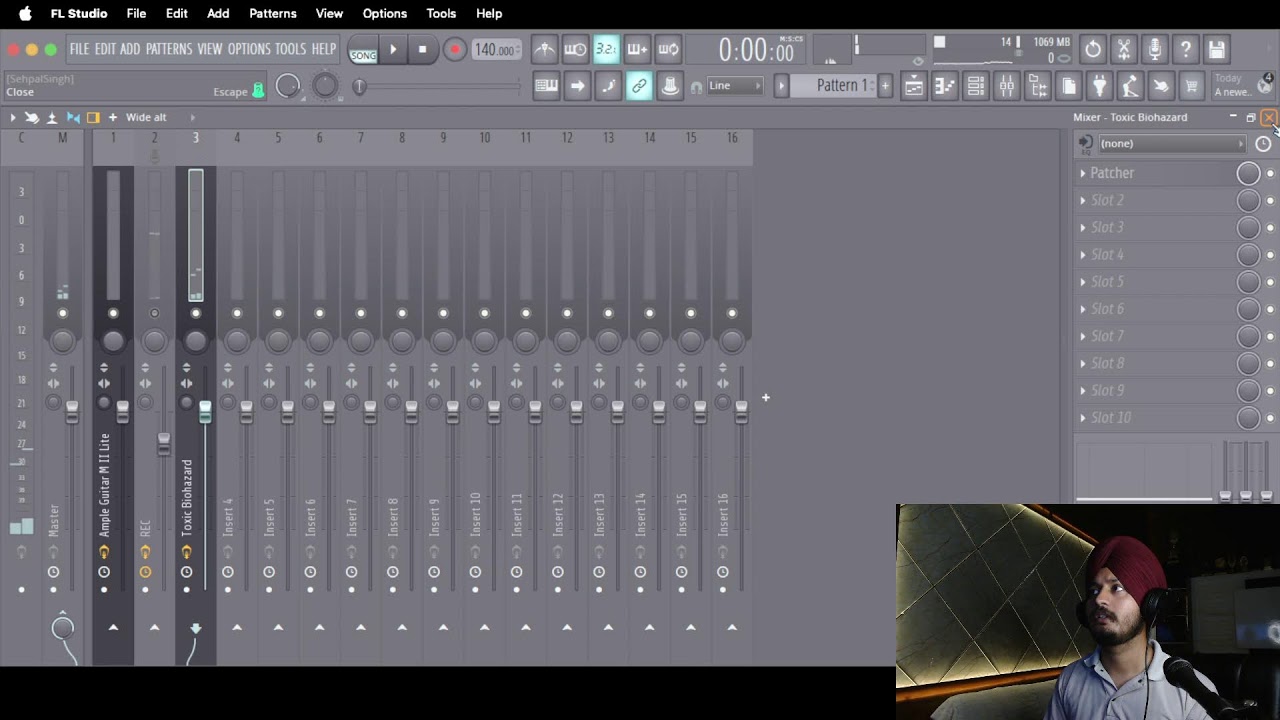Mute the Patcher effect slot
1280x720 pixels.
[x=1270, y=173]
